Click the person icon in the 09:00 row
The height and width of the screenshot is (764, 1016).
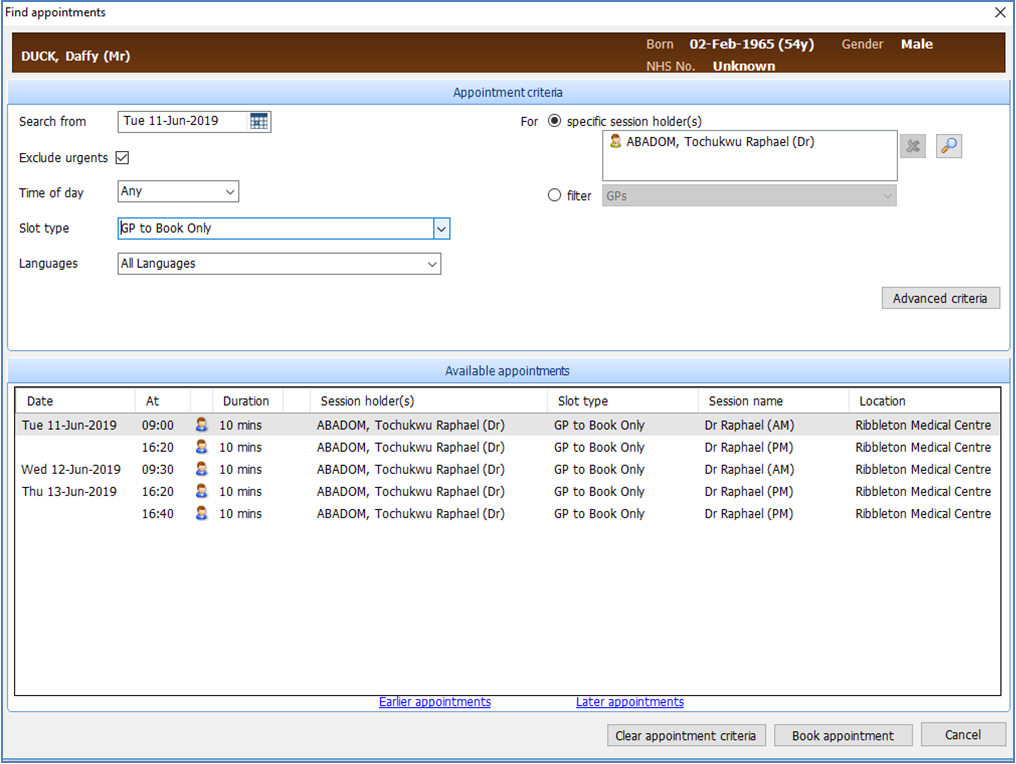202,425
